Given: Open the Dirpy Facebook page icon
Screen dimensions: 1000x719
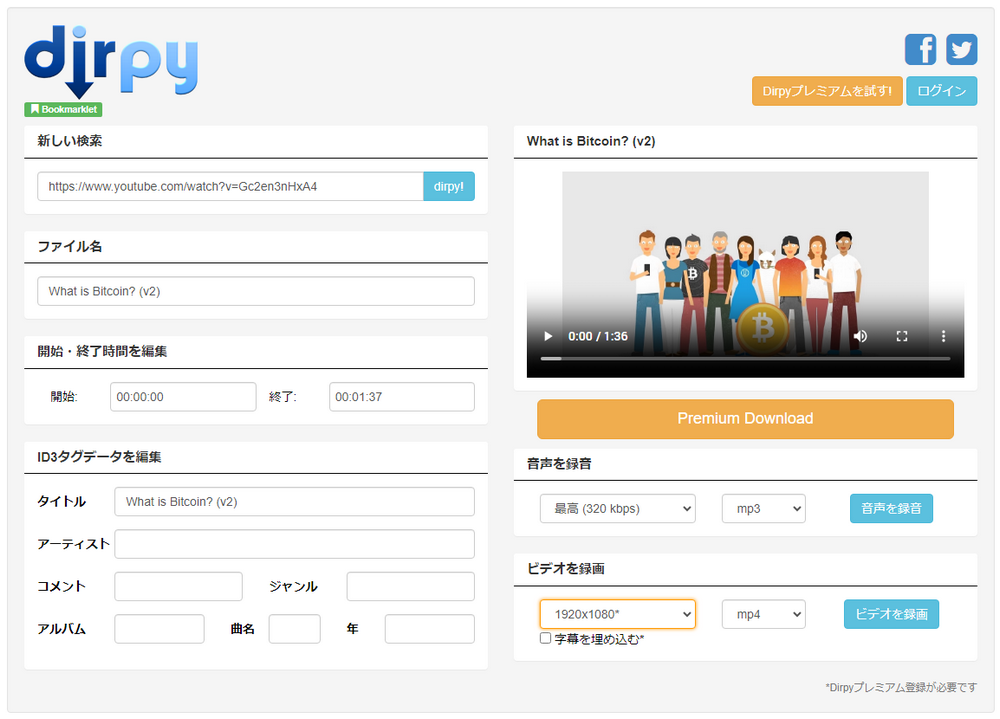Looking at the screenshot, I should click(x=920, y=49).
